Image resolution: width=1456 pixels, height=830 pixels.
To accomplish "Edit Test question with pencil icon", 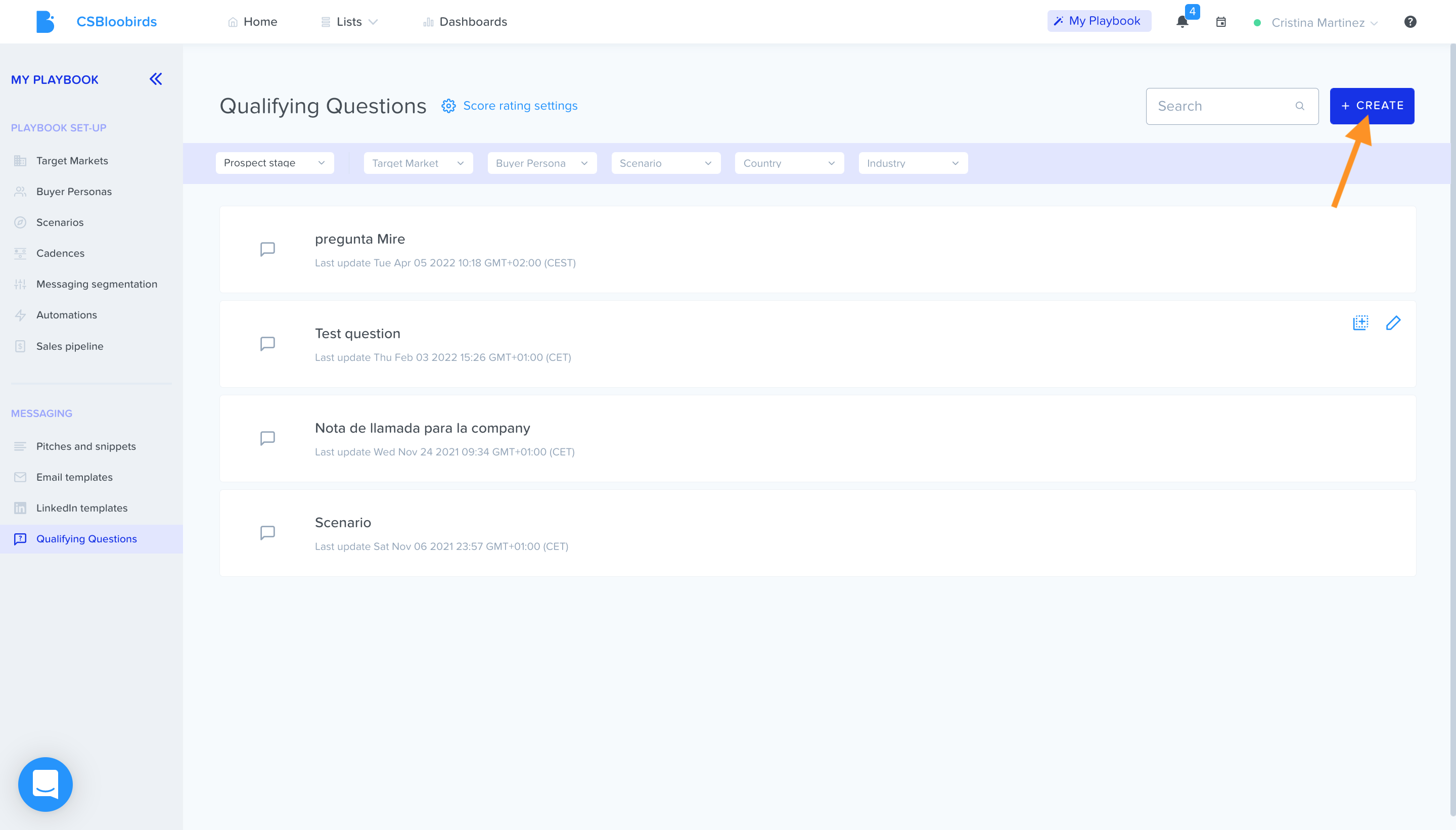I will 1393,322.
